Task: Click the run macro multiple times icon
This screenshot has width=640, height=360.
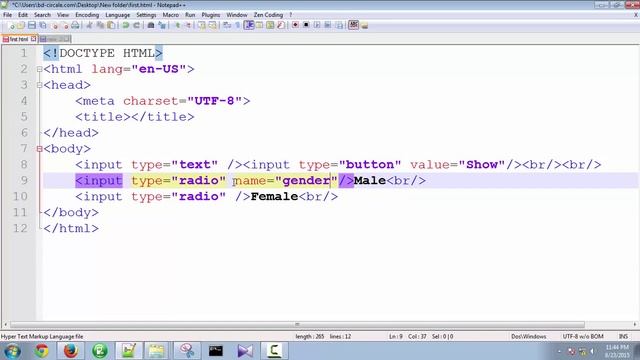Action: click(x=327, y=25)
